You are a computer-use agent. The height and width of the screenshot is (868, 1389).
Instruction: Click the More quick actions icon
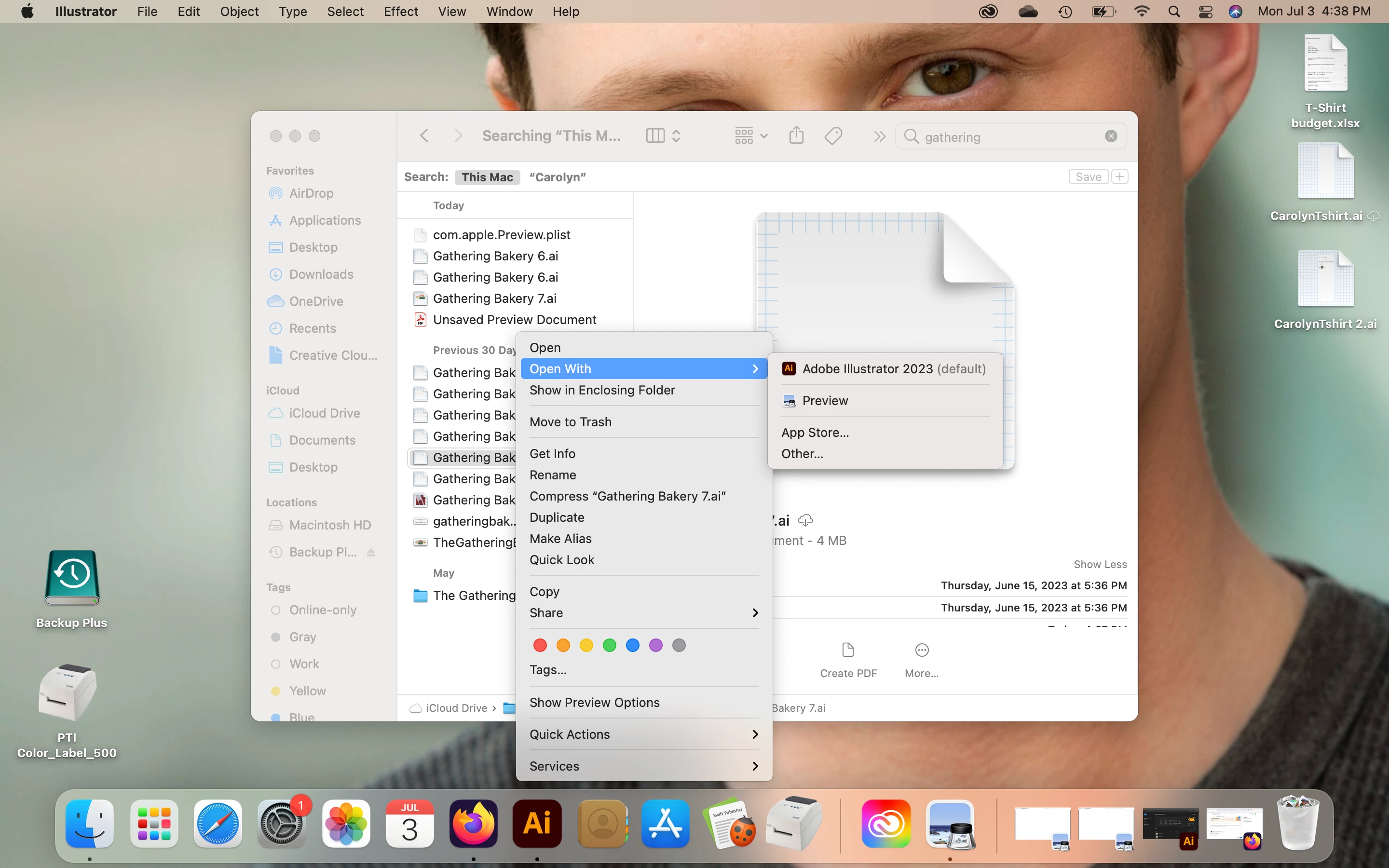click(921, 651)
